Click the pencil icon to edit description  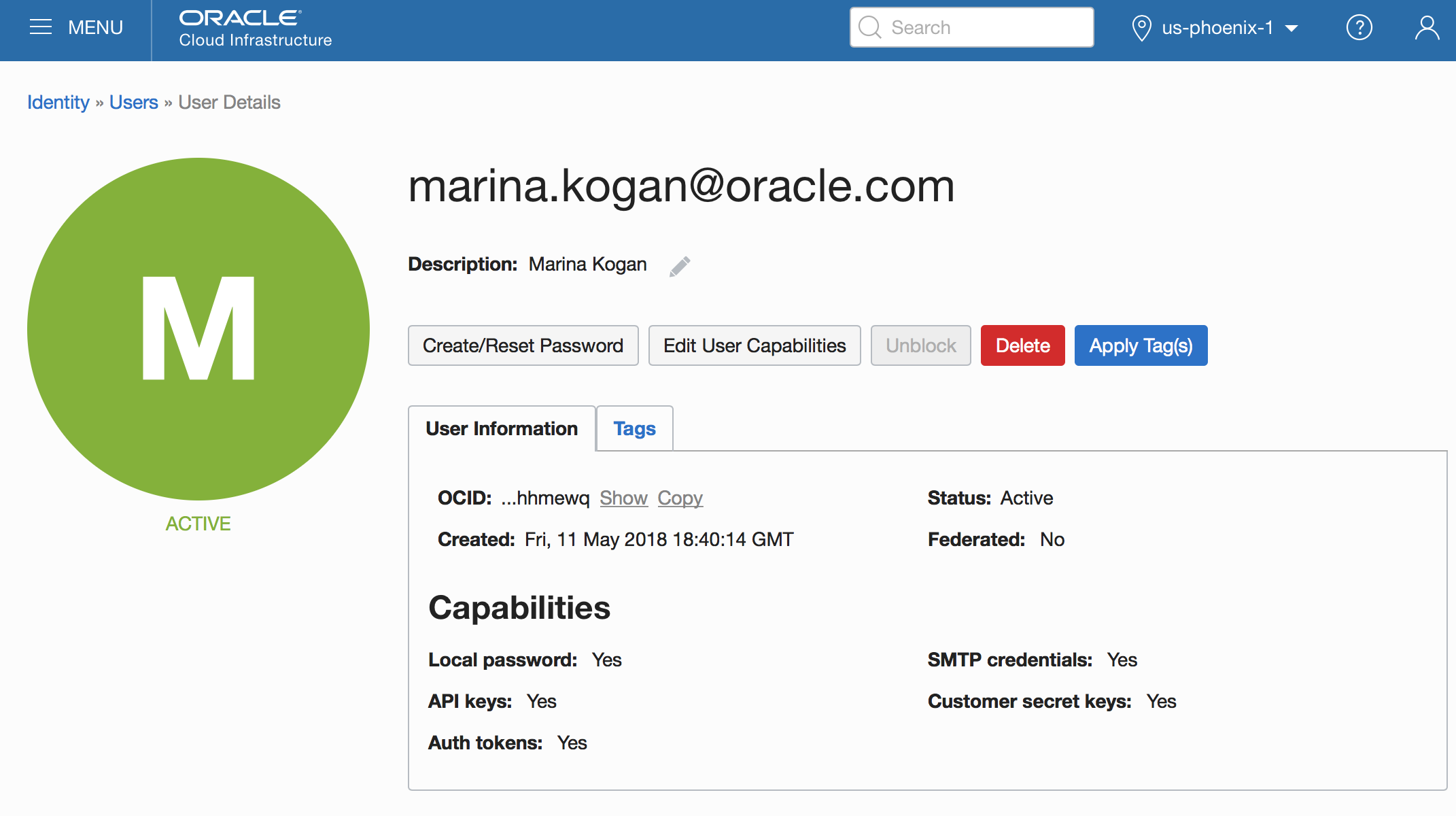pyautogui.click(x=680, y=266)
